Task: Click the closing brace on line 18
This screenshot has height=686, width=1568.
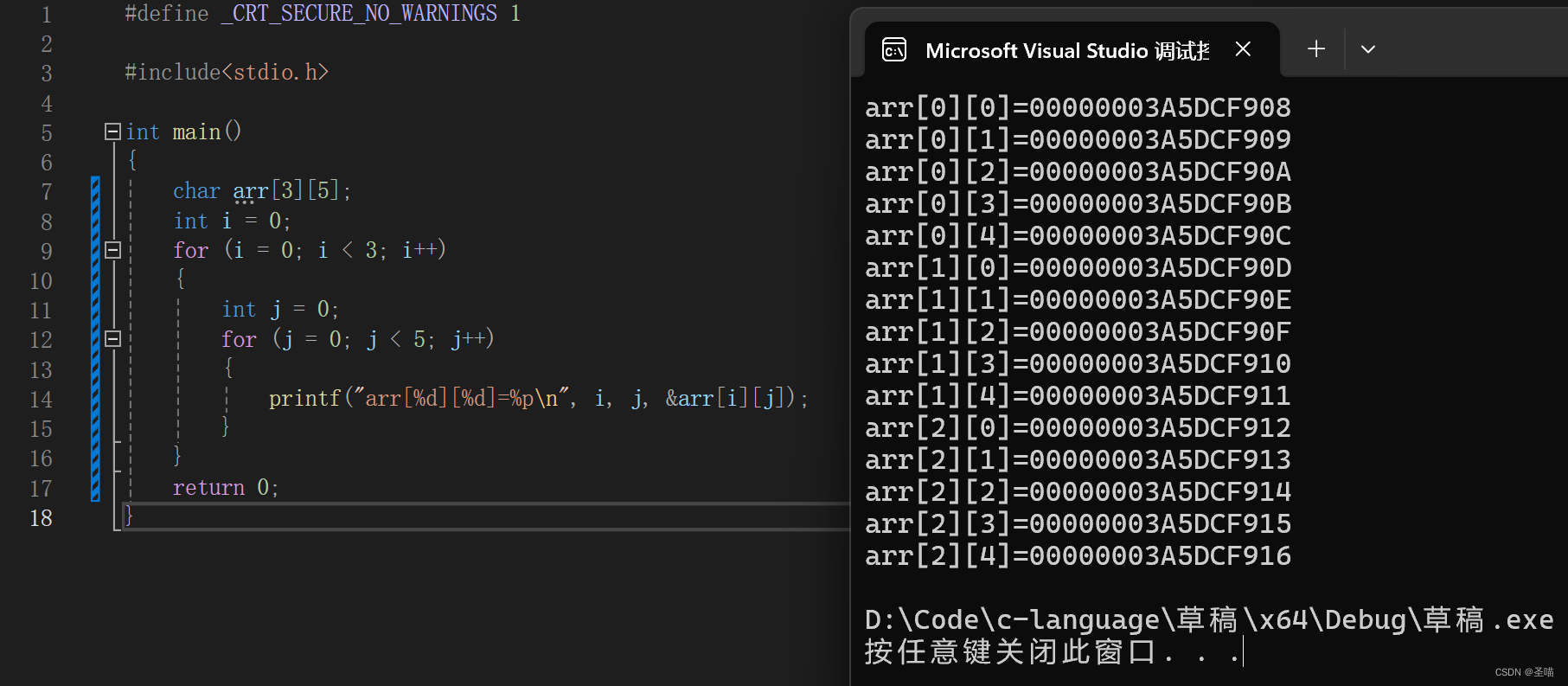Action: [x=129, y=516]
